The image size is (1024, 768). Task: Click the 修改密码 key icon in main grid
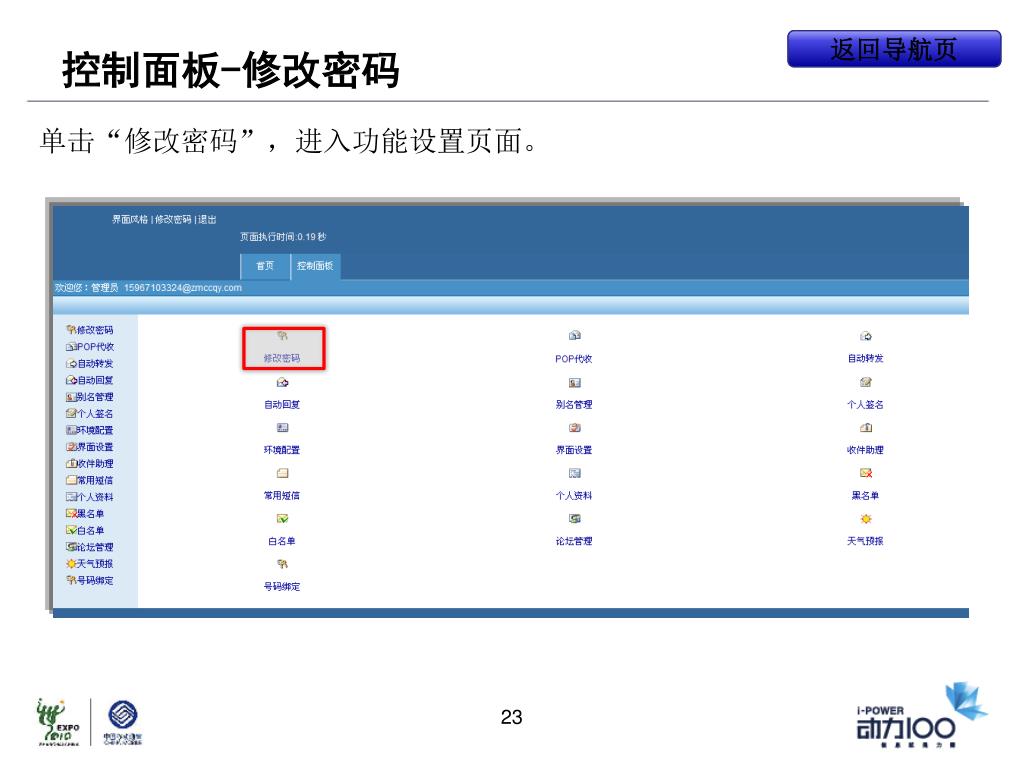click(x=282, y=337)
